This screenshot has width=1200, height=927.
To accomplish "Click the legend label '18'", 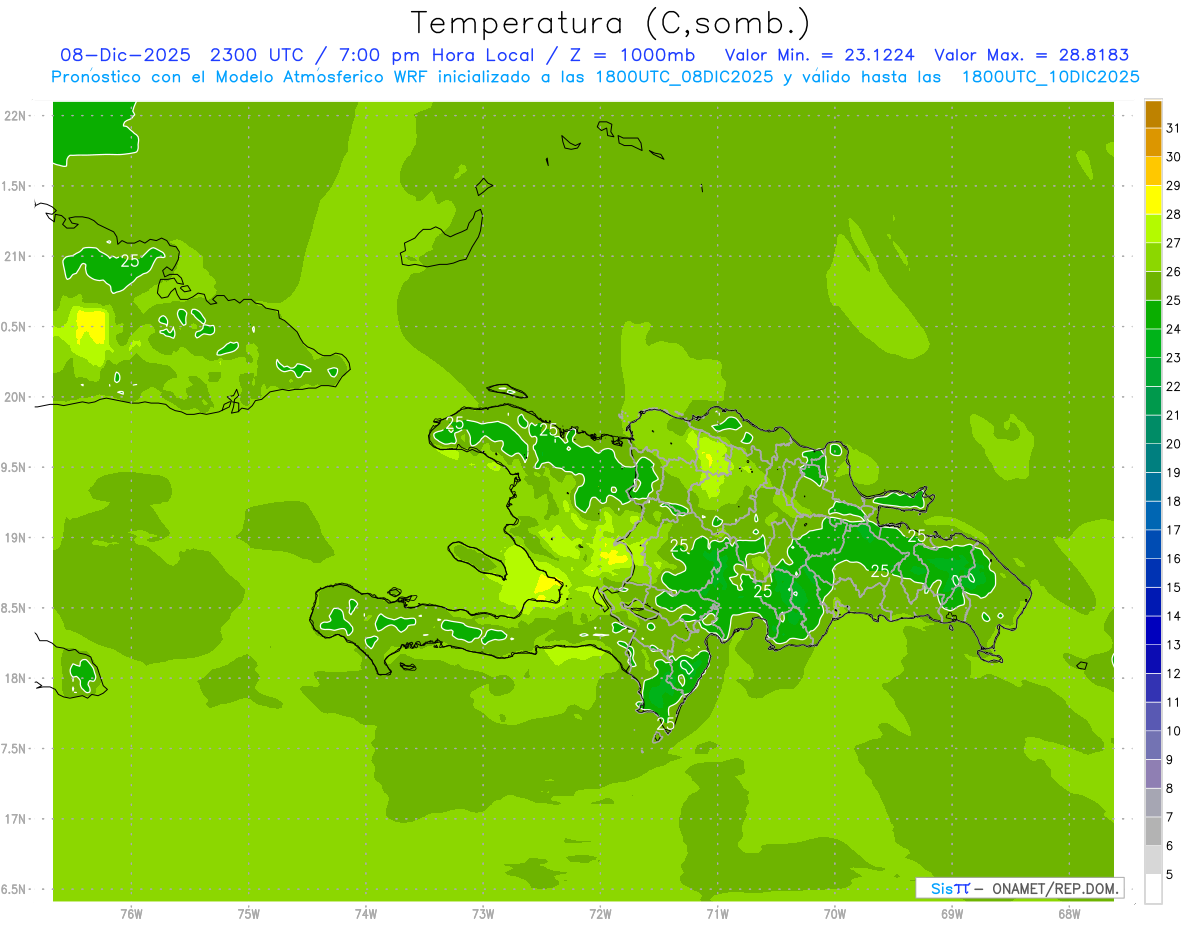I will pyautogui.click(x=1174, y=502).
